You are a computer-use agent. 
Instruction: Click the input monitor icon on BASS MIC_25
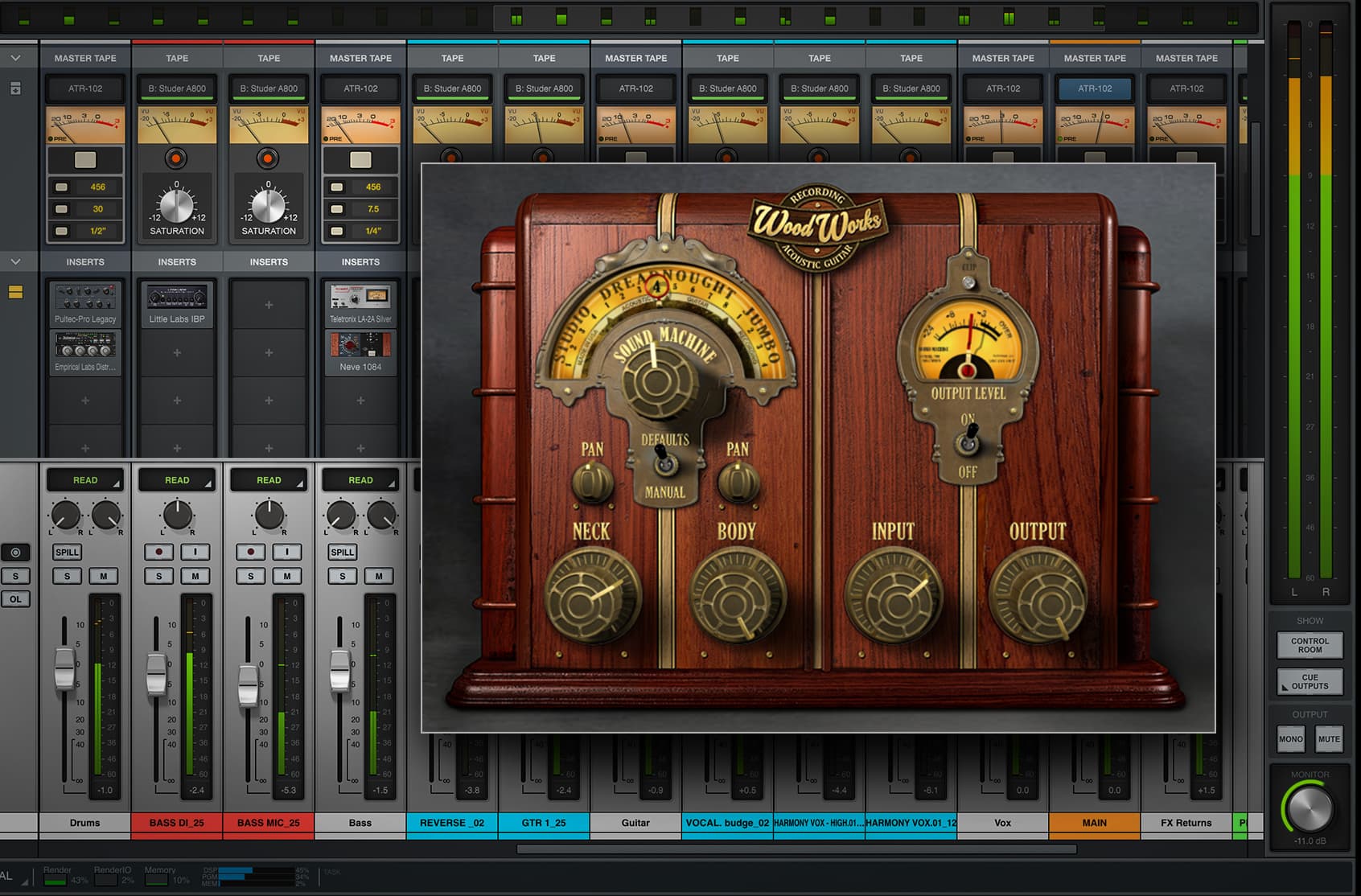(286, 552)
